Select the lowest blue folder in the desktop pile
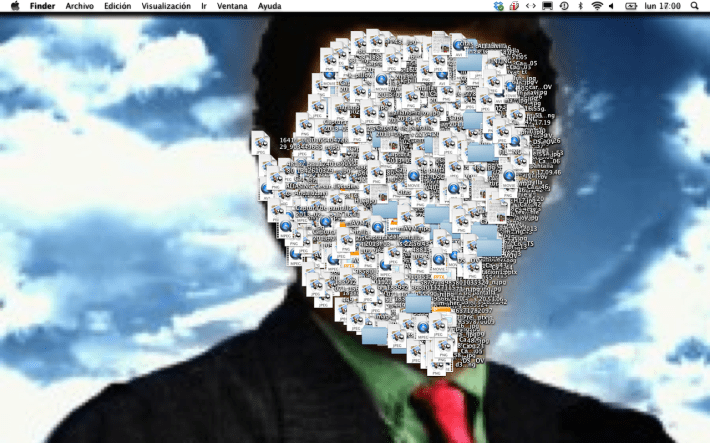710x443 pixels. coord(375,334)
